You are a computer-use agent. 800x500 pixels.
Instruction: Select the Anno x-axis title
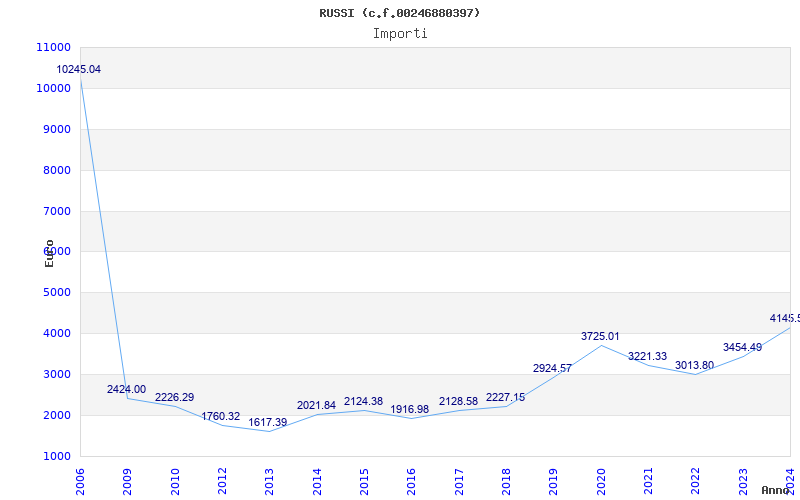click(x=776, y=490)
